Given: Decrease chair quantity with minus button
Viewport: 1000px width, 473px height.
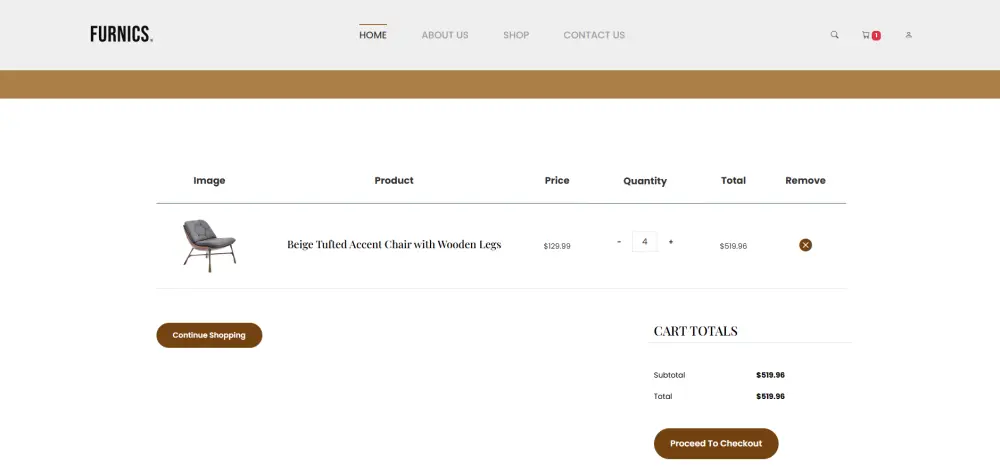Looking at the screenshot, I should click(619, 242).
